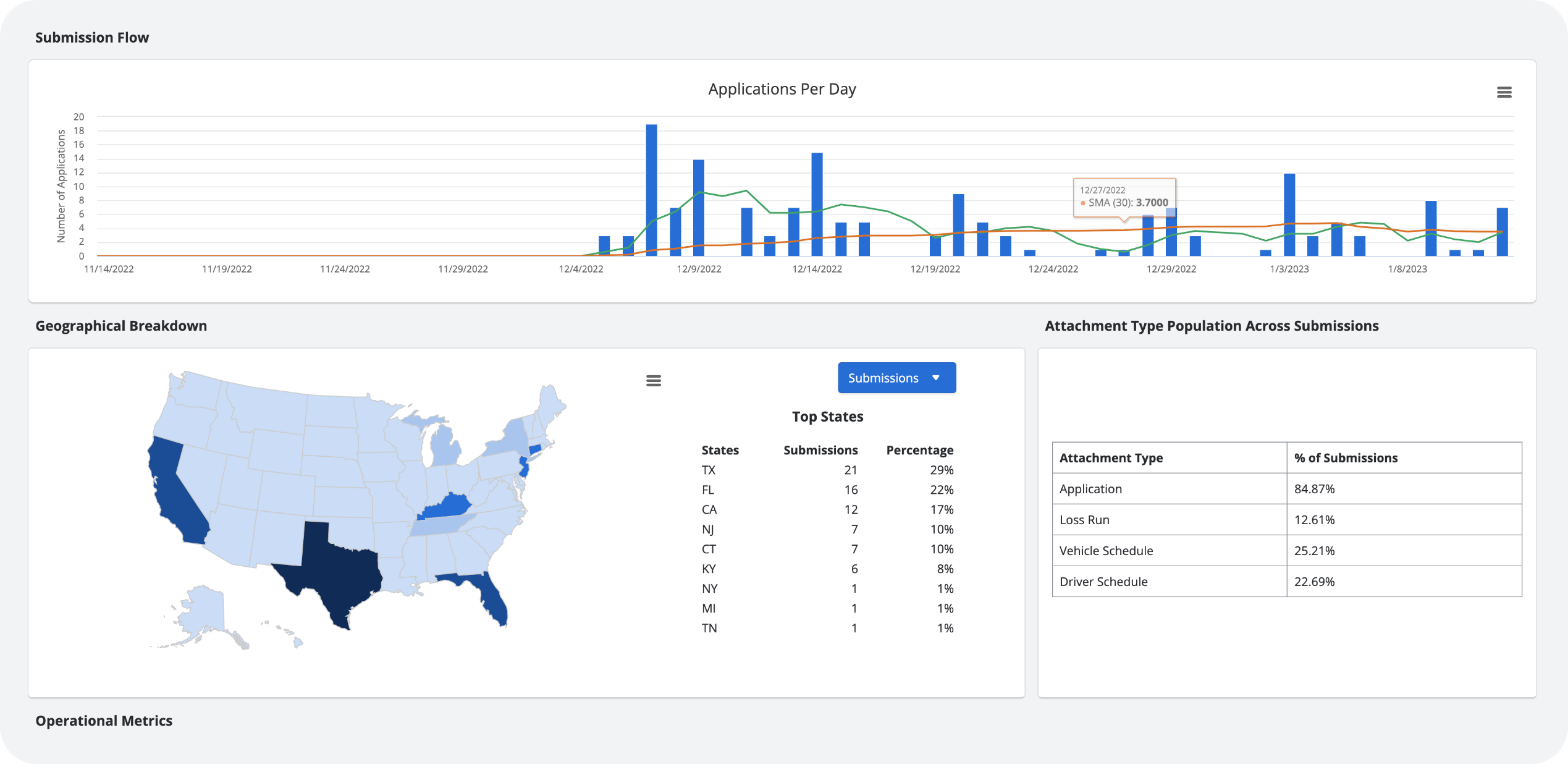Screen dimensions: 1568x764
Task: Click the 12.61% value cell
Action: (1404, 519)
